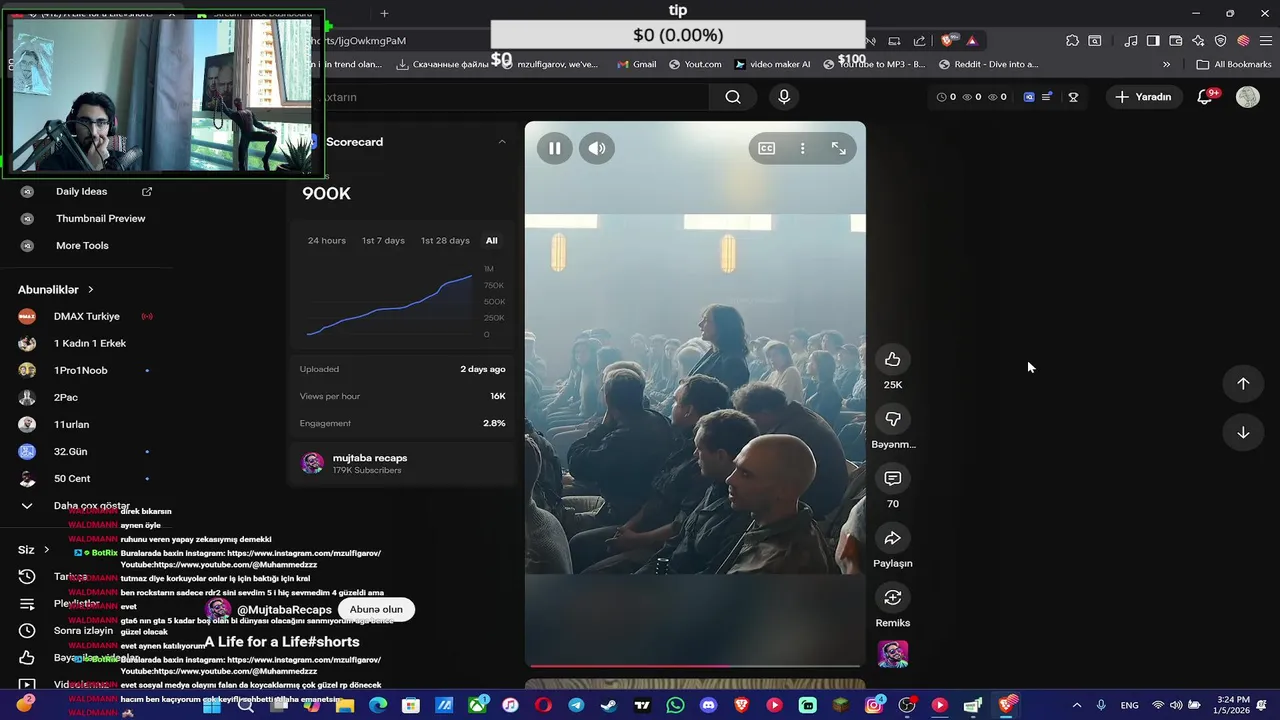Open the Reddit bookmark
This screenshot has height=720, width=1280.
coord(988,64)
